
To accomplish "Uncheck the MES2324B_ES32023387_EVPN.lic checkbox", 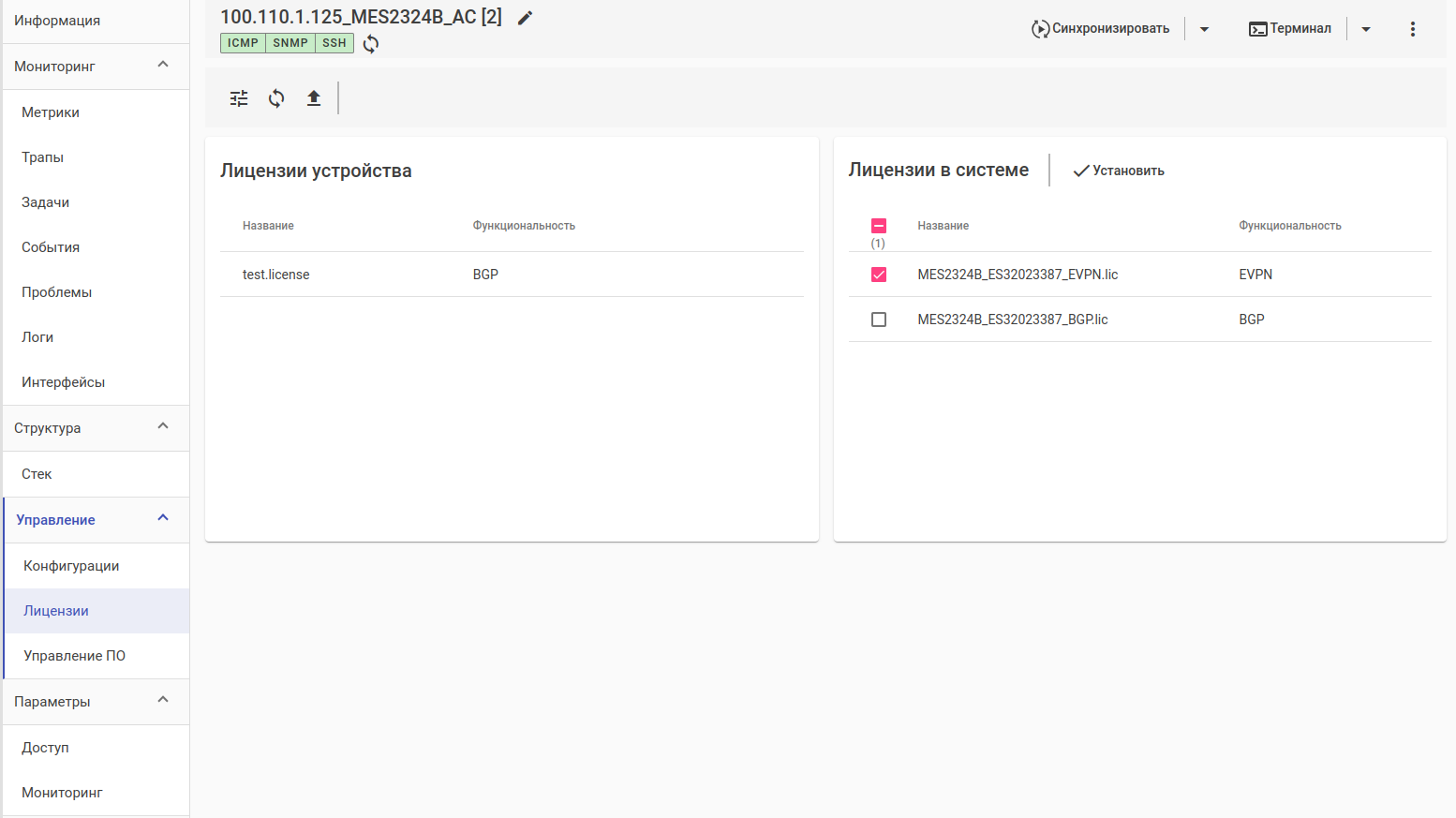I will (879, 275).
